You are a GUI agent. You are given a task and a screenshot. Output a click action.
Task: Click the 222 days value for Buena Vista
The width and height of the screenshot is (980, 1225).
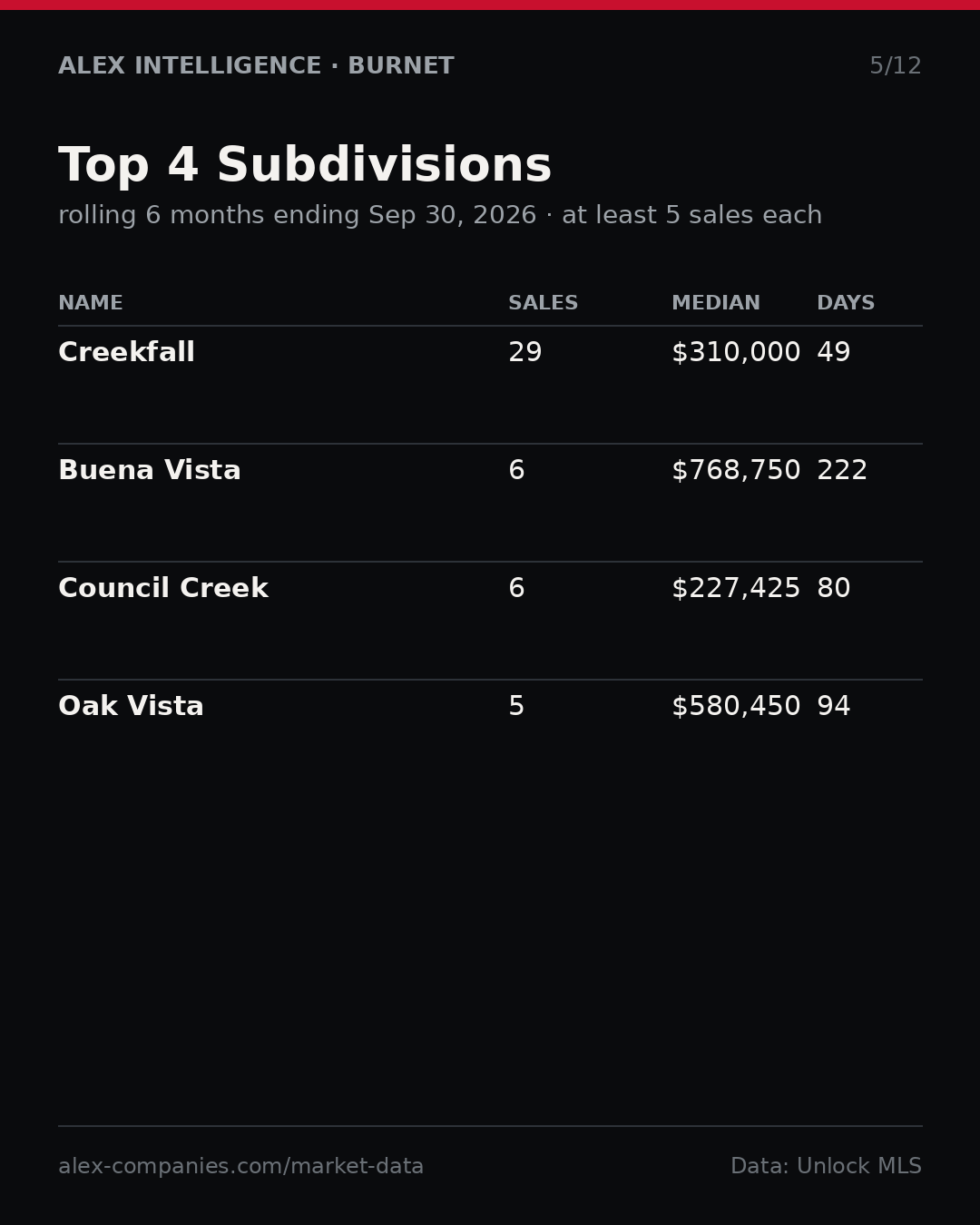[x=842, y=471]
